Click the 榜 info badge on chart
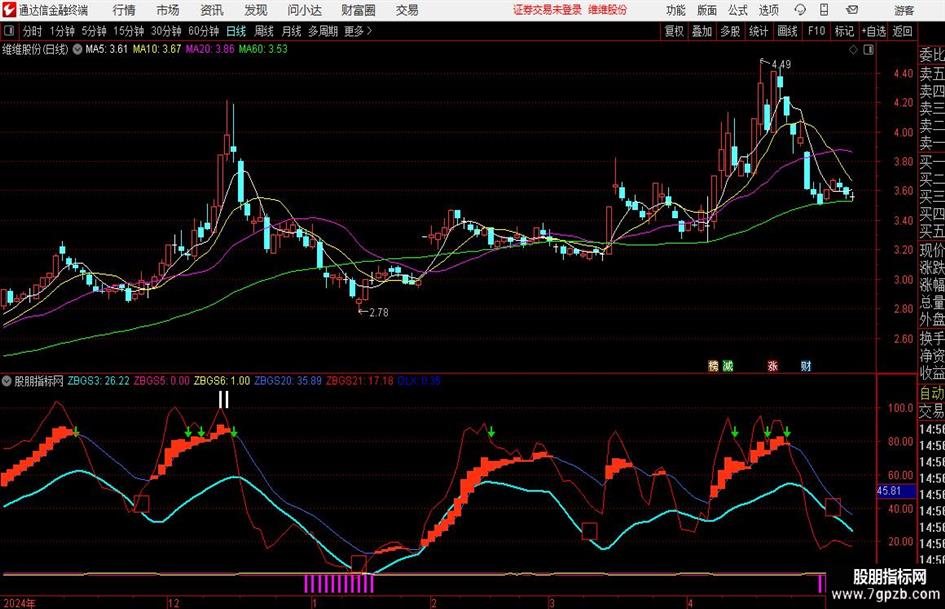 click(x=714, y=365)
